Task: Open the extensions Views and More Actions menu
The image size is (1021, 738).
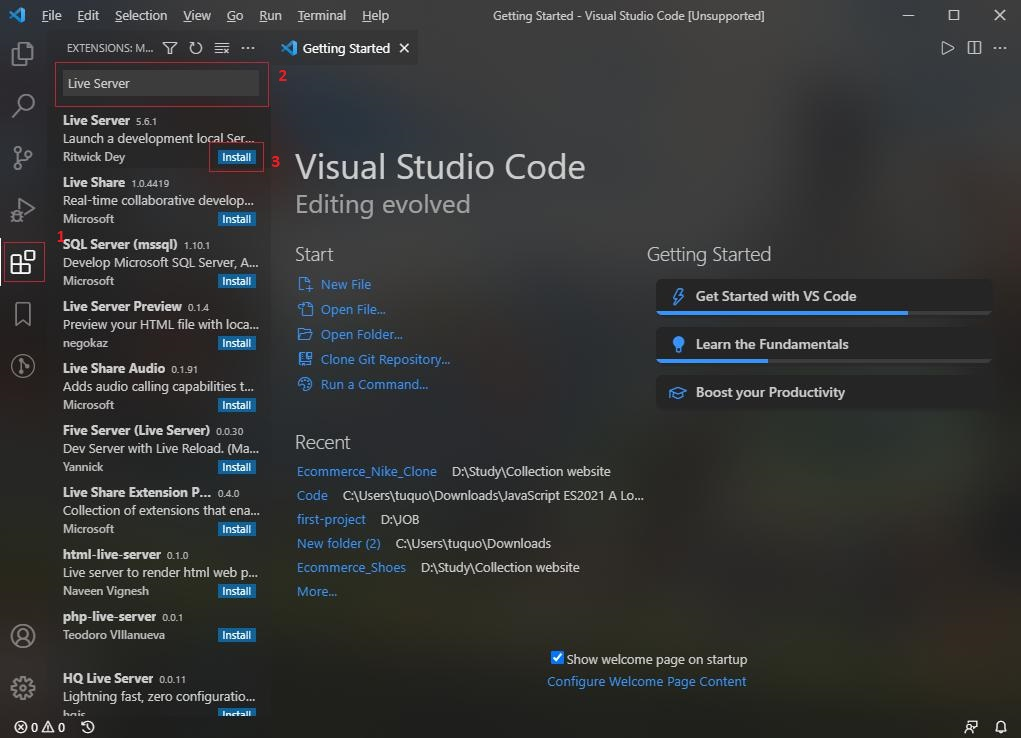Action: (248, 48)
